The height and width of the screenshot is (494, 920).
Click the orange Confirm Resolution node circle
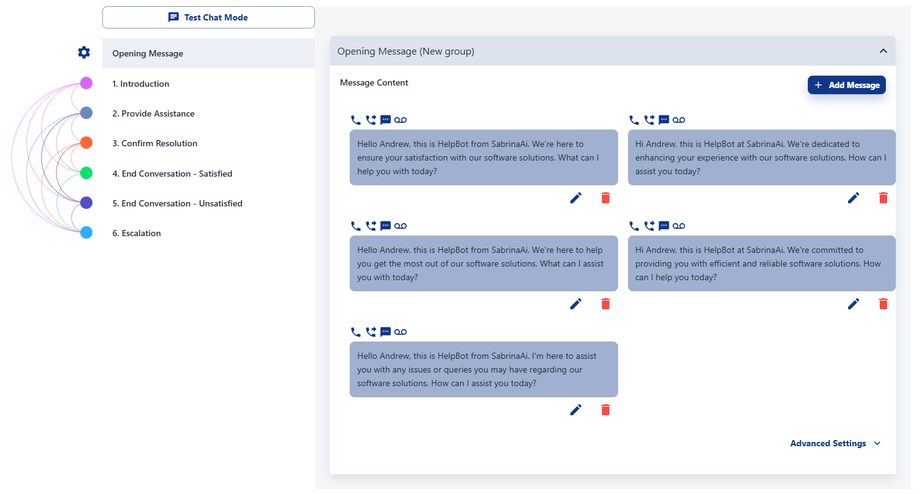click(86, 143)
